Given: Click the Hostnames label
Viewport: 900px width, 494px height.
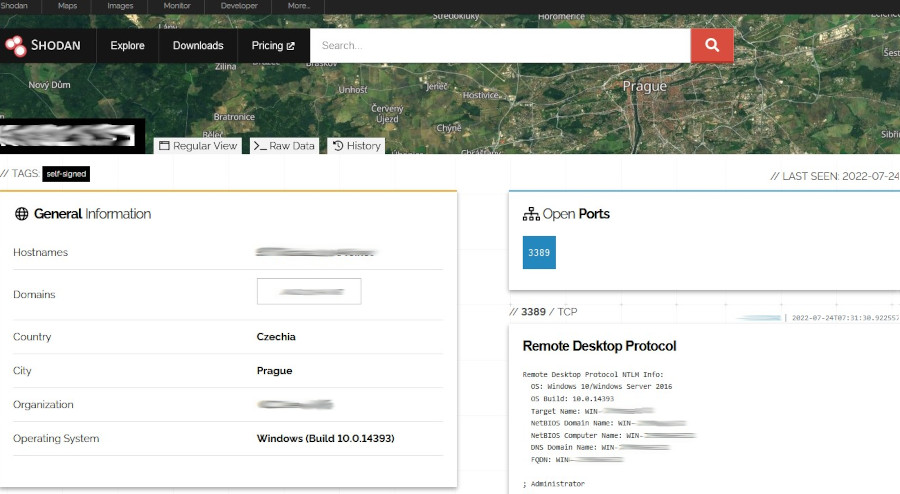Looking at the screenshot, I should coord(40,252).
